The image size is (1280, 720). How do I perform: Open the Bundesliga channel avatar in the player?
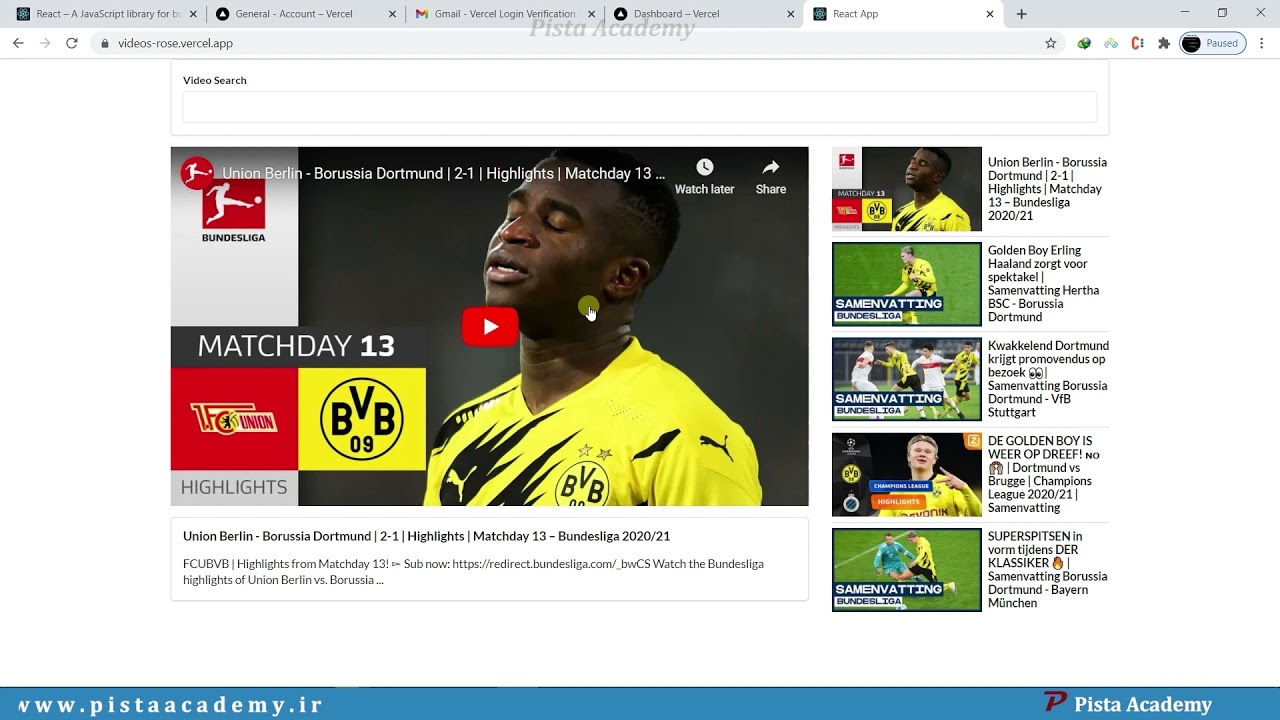click(x=197, y=173)
